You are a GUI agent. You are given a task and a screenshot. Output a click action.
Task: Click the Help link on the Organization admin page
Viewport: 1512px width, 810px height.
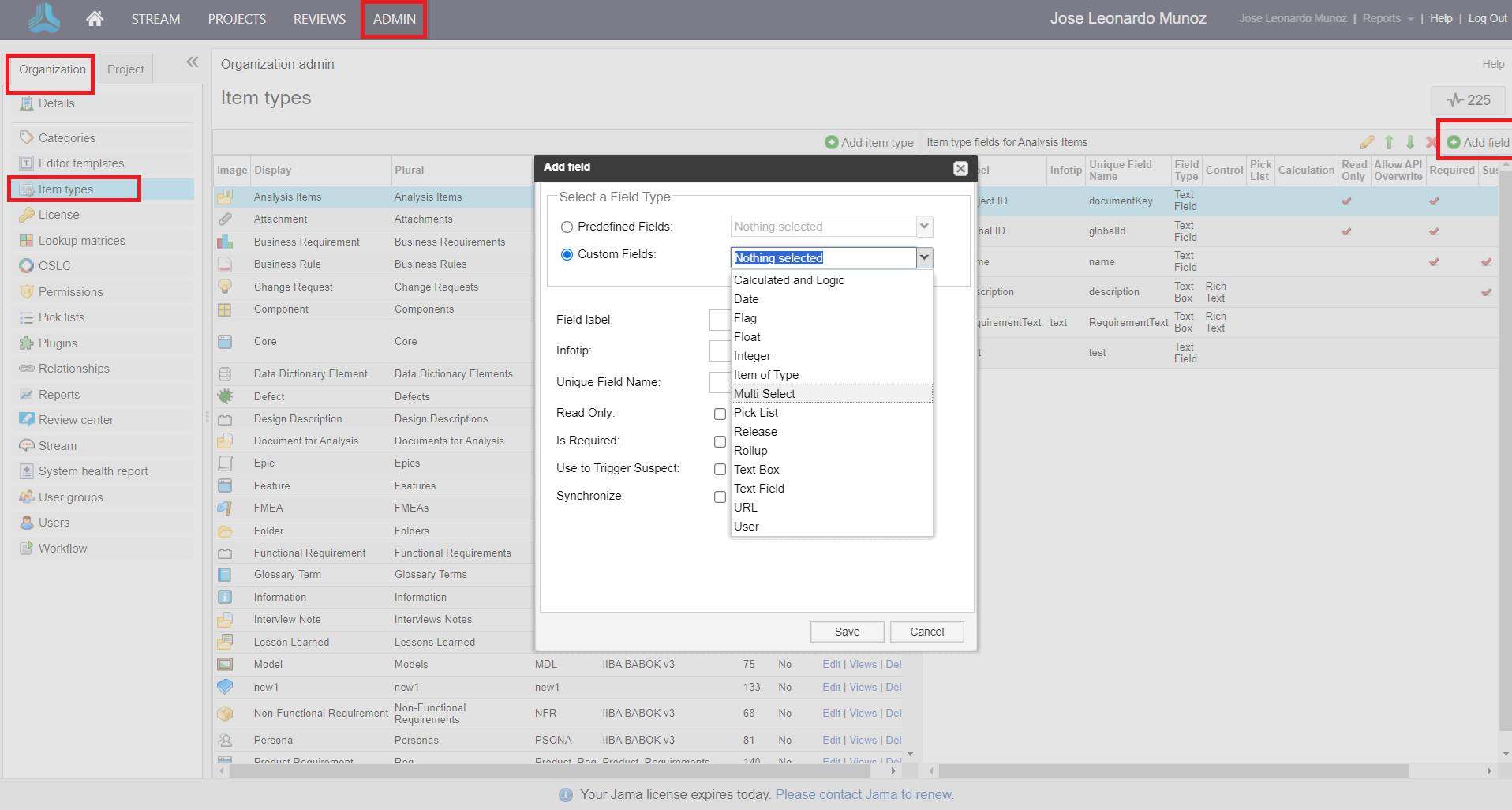point(1493,64)
